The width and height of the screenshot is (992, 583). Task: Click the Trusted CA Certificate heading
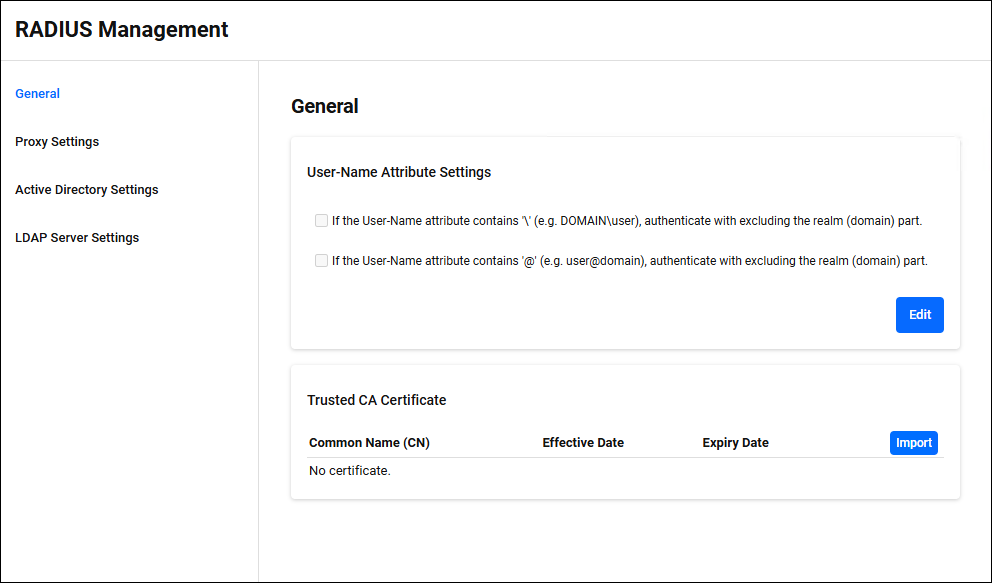click(x=376, y=400)
